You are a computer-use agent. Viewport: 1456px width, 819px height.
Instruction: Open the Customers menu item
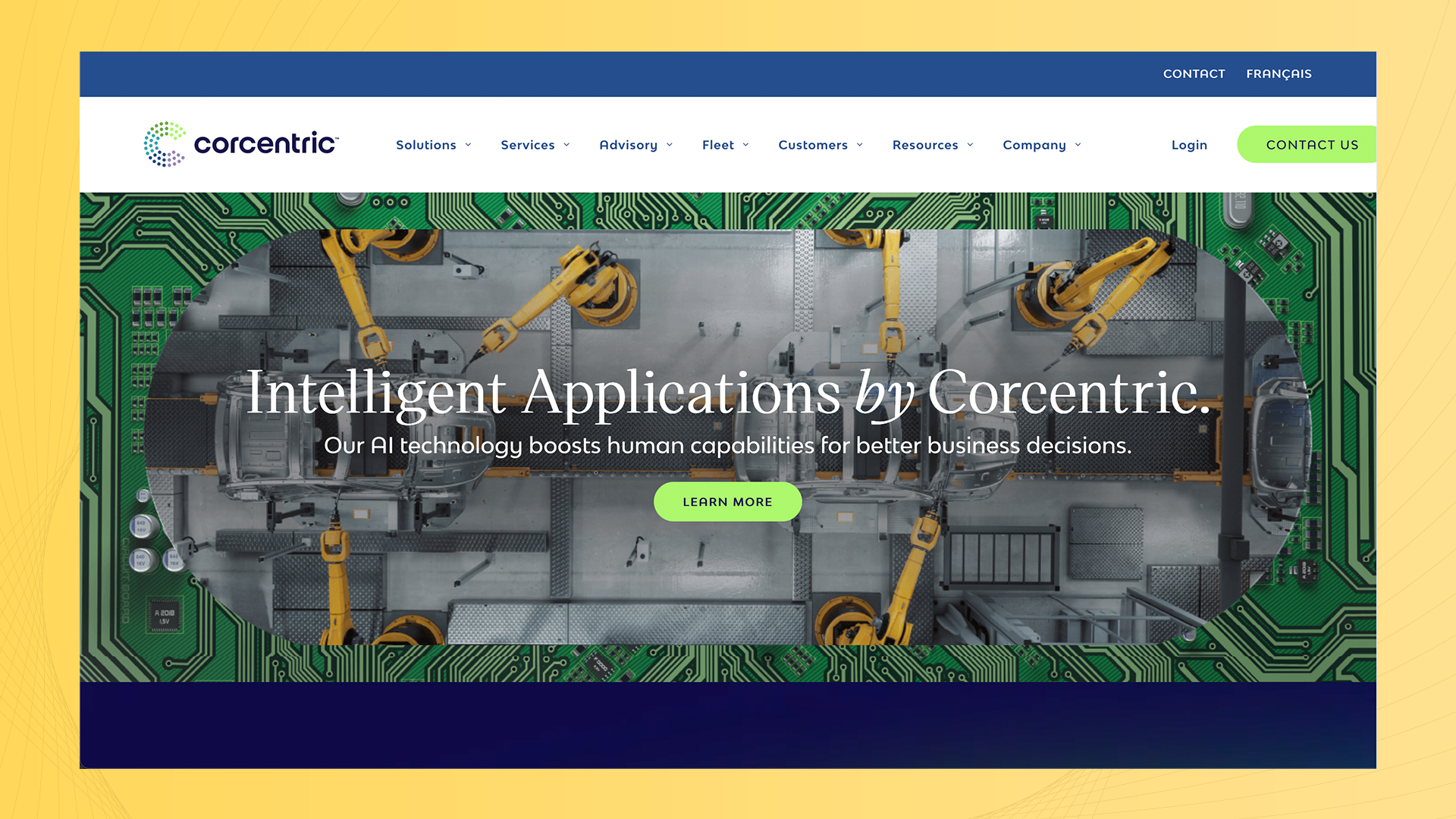tap(813, 145)
